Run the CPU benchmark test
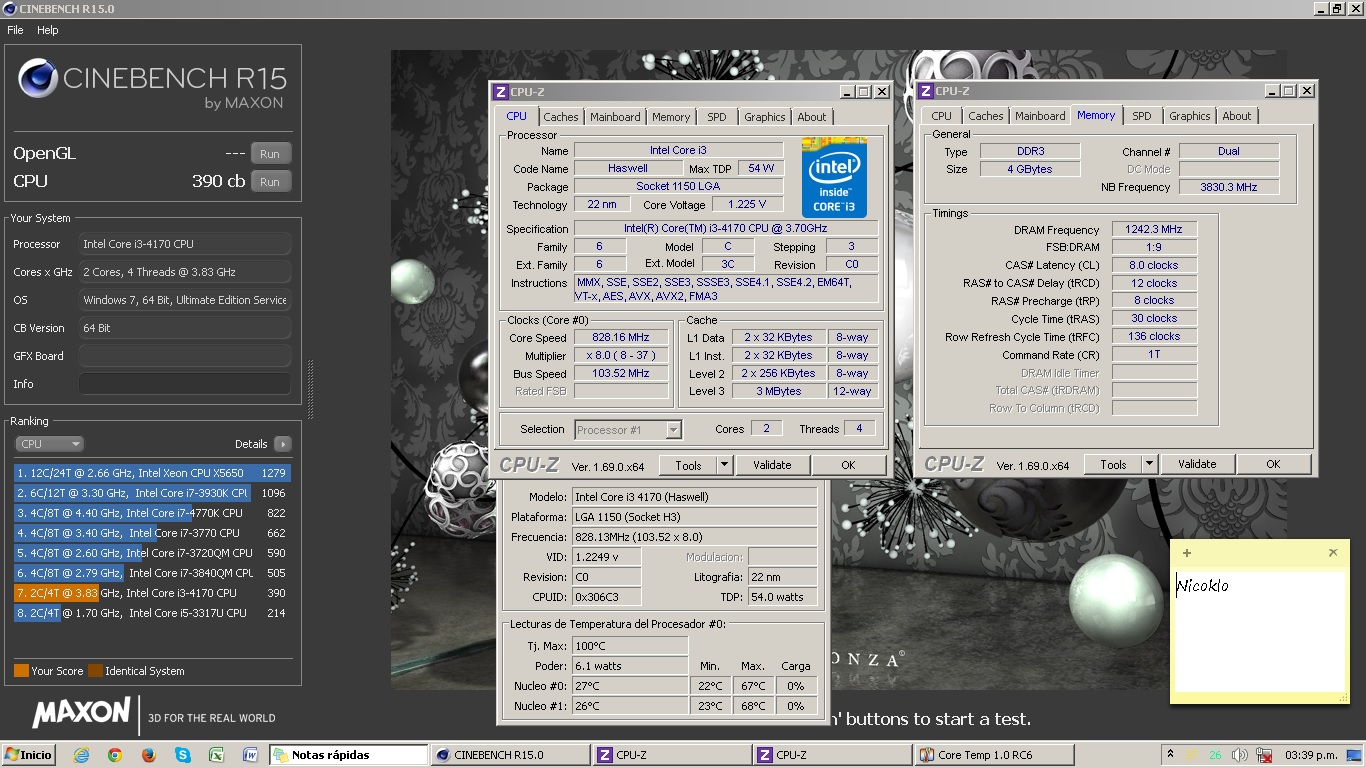The height and width of the screenshot is (768, 1366). 270,182
